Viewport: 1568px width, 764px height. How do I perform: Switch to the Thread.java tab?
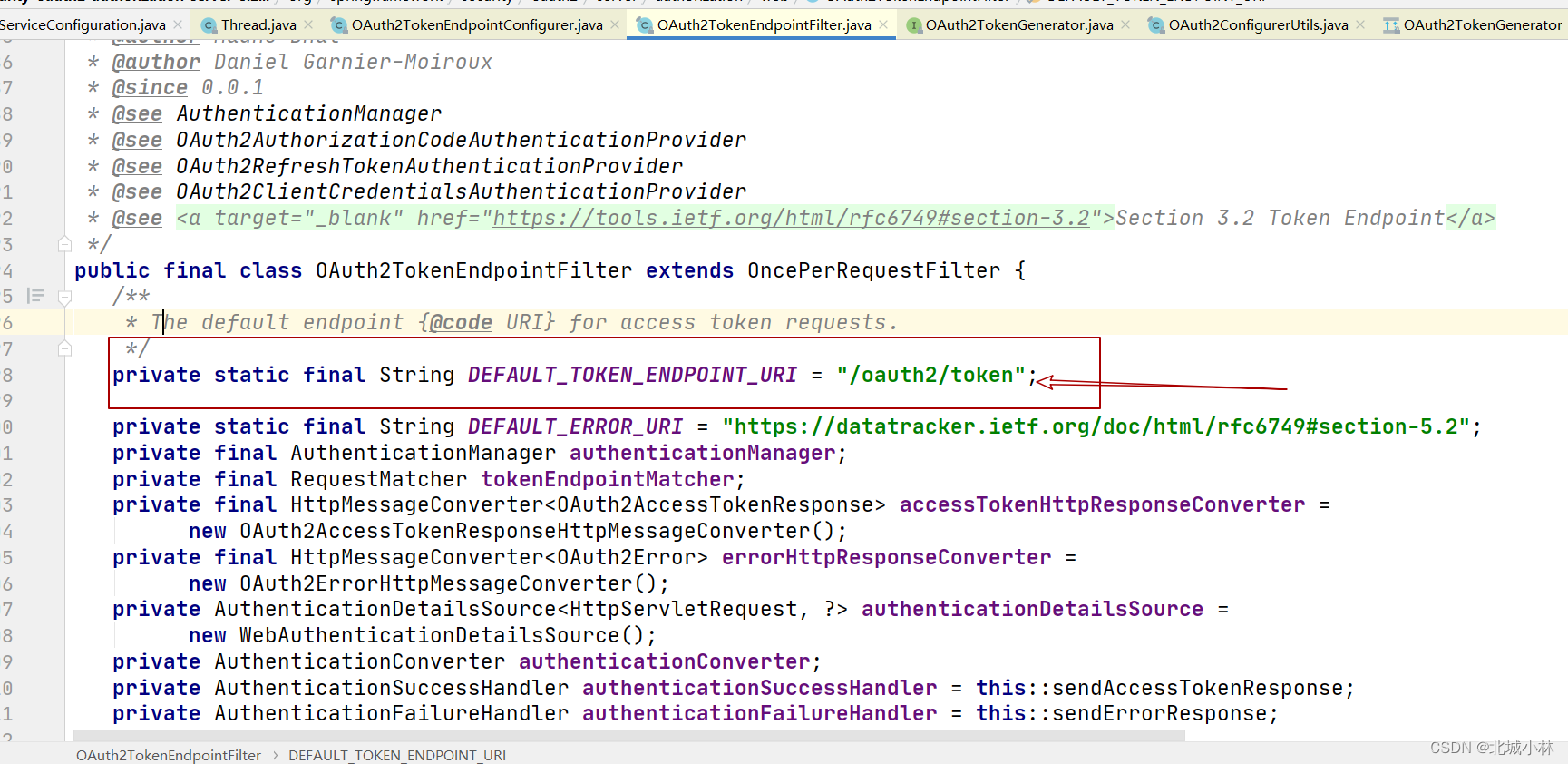[258, 25]
